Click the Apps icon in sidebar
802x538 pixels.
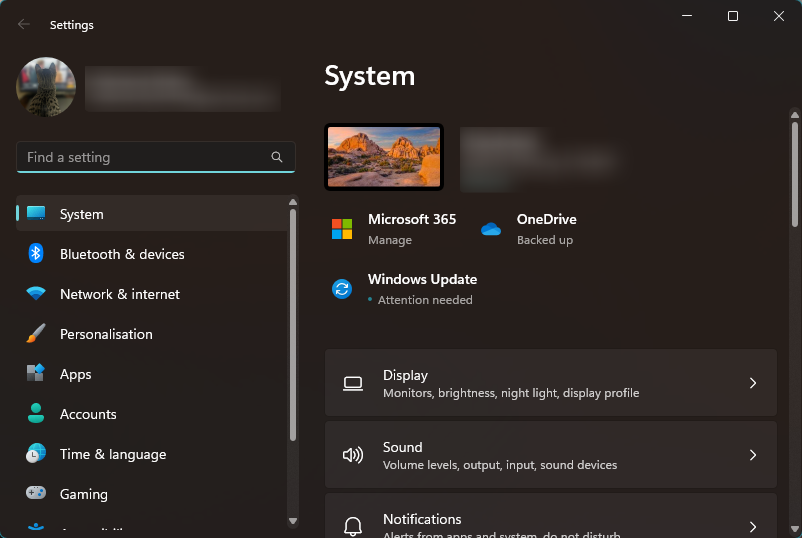pyautogui.click(x=36, y=374)
